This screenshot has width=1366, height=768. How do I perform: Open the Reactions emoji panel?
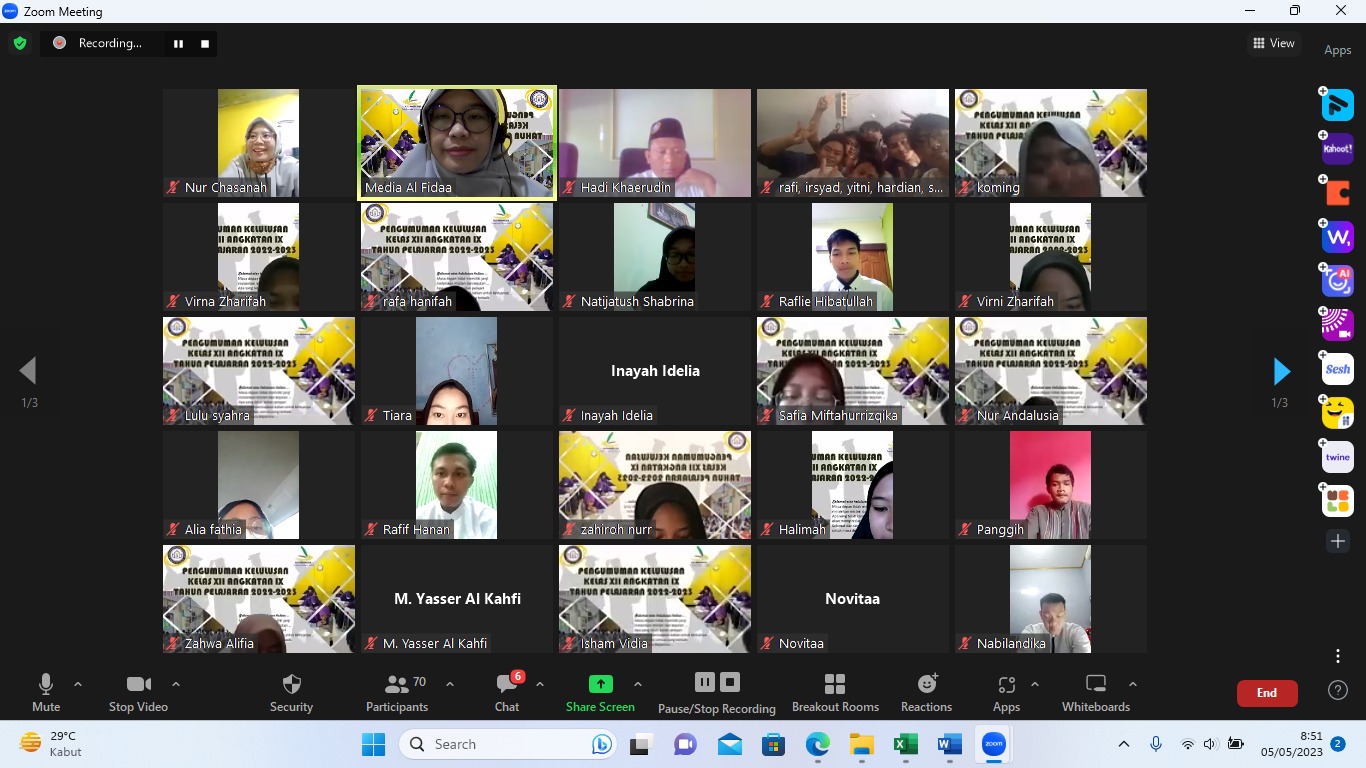pos(926,685)
